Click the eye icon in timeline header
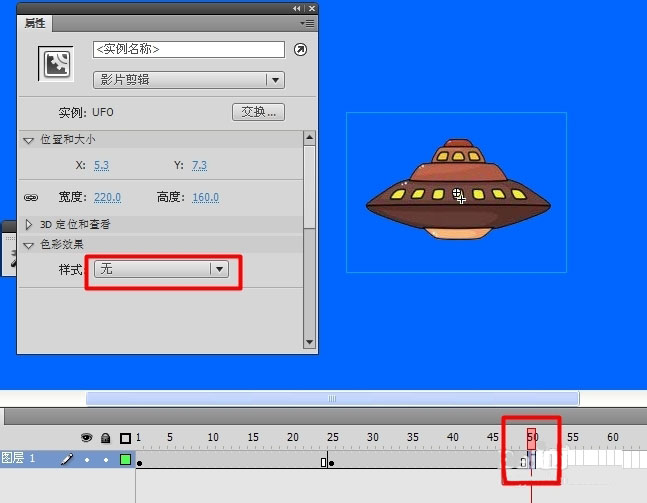This screenshot has width=647, height=503. (x=86, y=437)
